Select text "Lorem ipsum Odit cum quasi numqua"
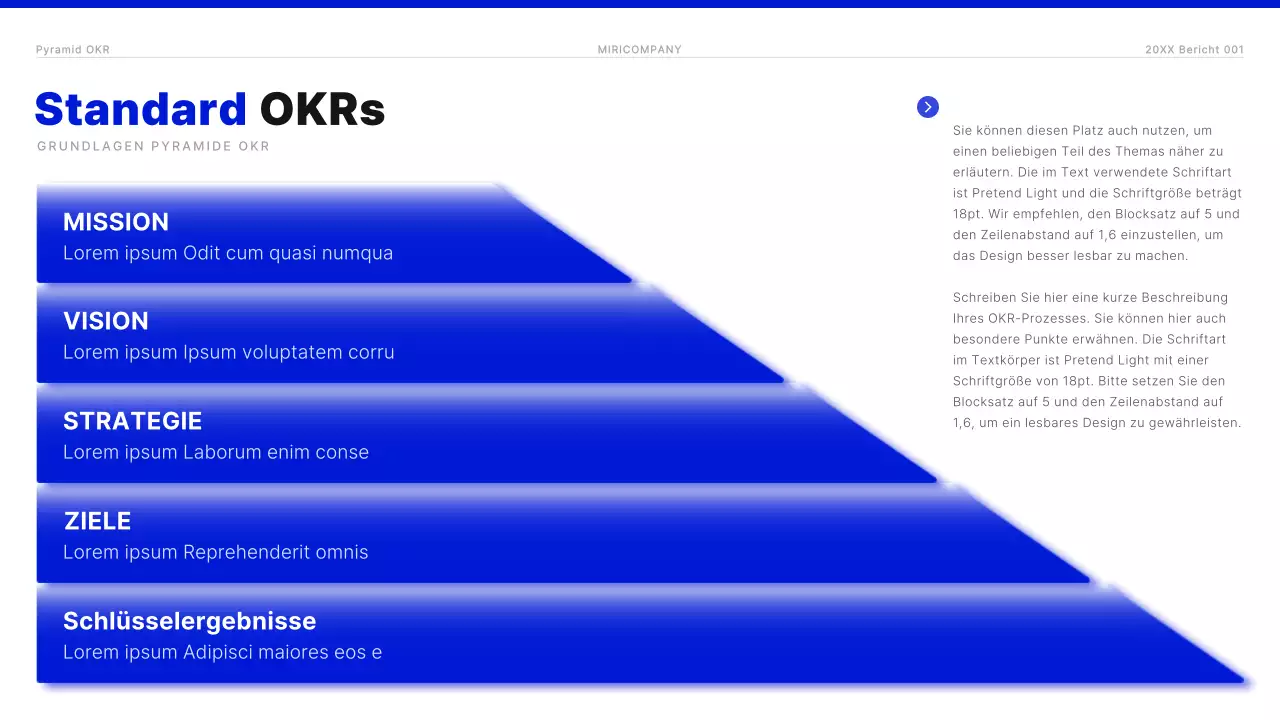 [228, 253]
